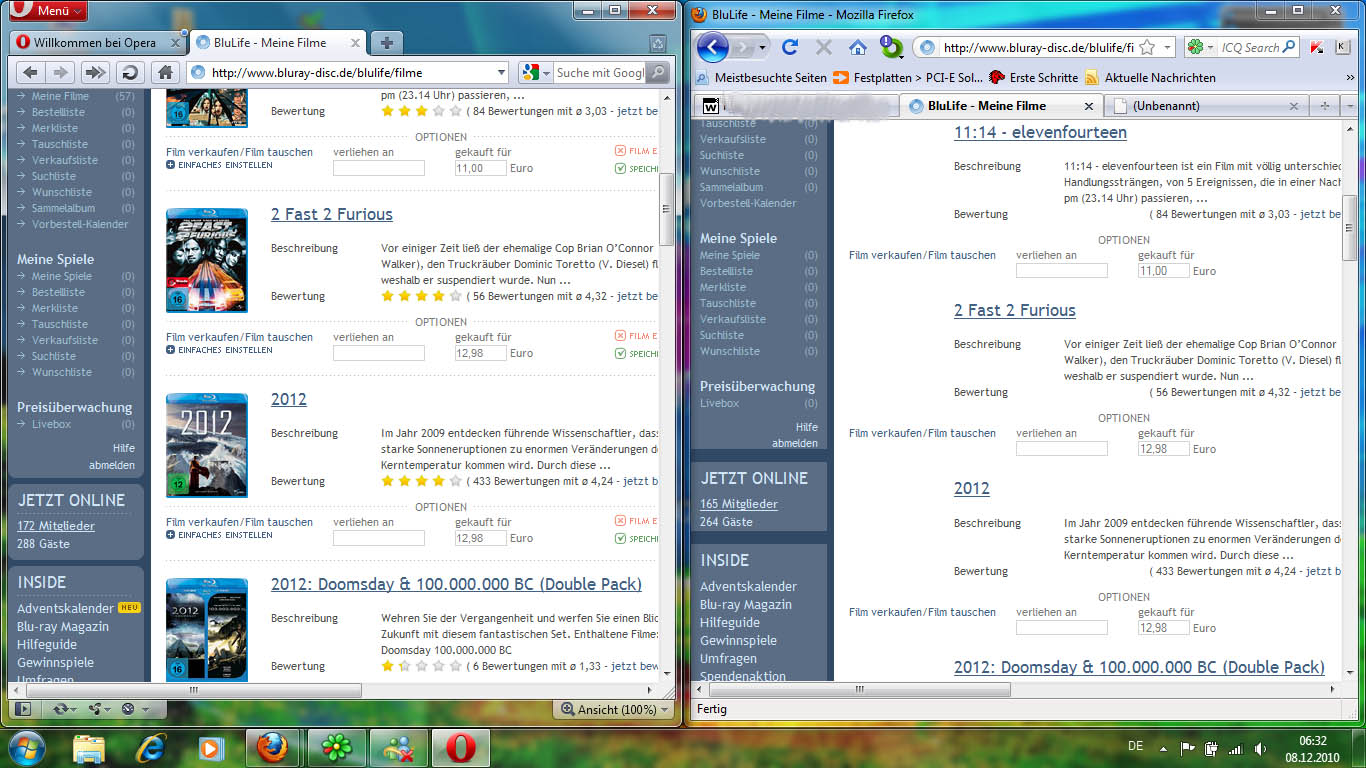Click Firefox's vertical scrollbar thumb

click(x=1350, y=228)
